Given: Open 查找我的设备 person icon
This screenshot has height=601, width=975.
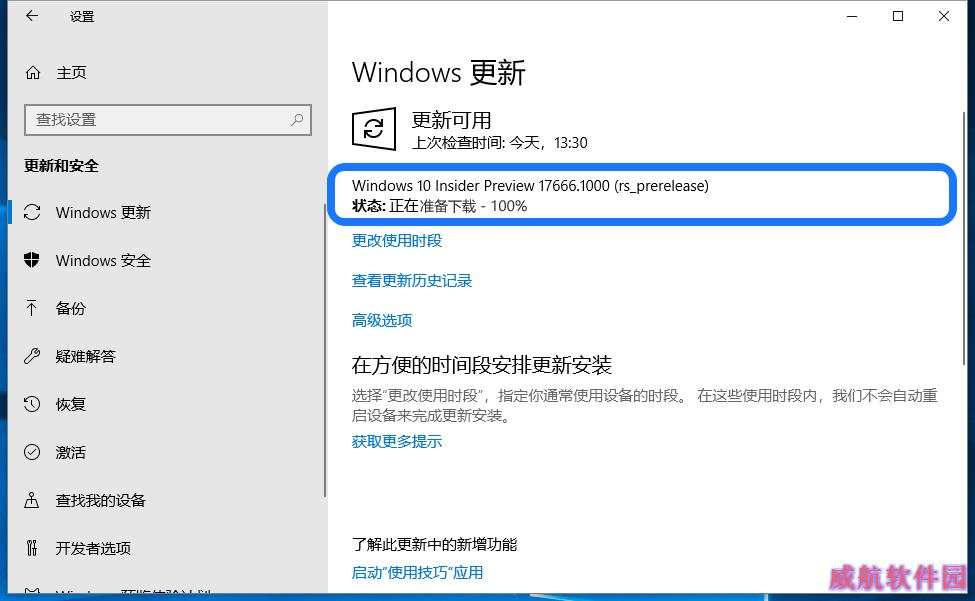Looking at the screenshot, I should tap(32, 500).
